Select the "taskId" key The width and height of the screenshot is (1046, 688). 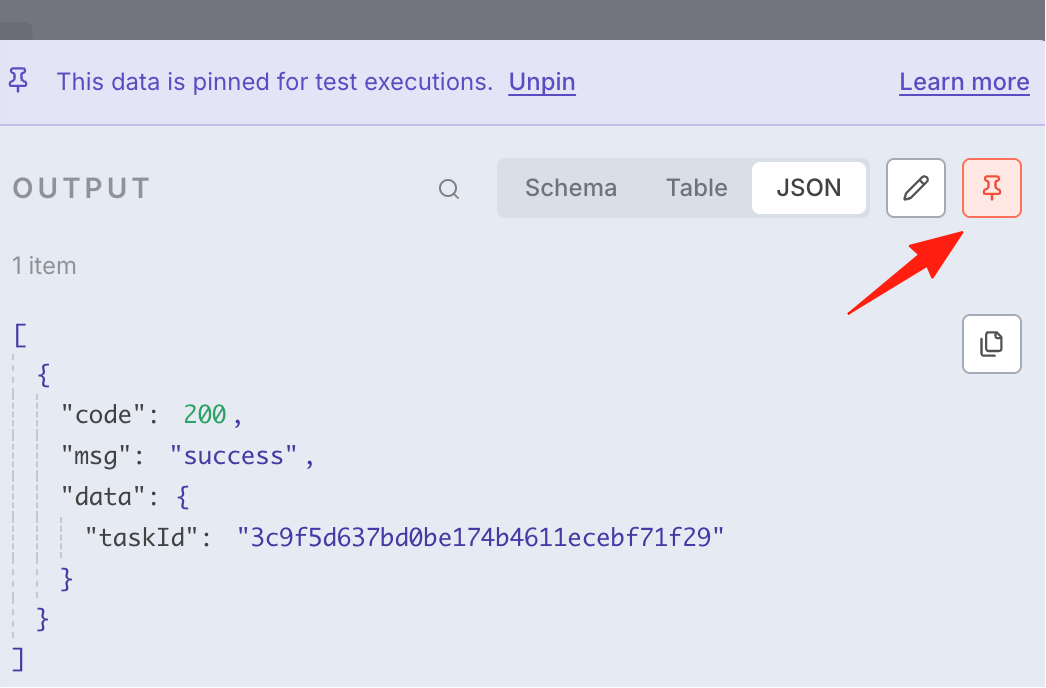141,538
